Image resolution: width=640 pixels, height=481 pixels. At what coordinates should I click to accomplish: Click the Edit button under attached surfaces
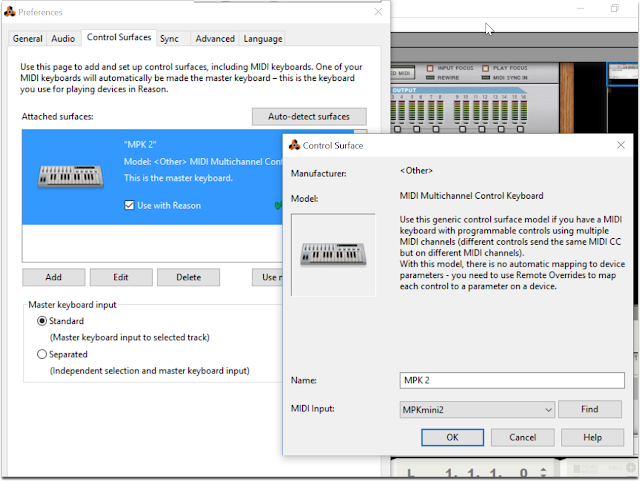click(121, 277)
